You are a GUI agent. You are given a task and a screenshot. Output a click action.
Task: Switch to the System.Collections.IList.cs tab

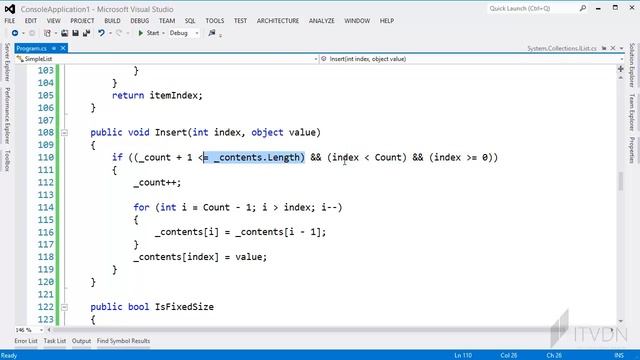562,48
